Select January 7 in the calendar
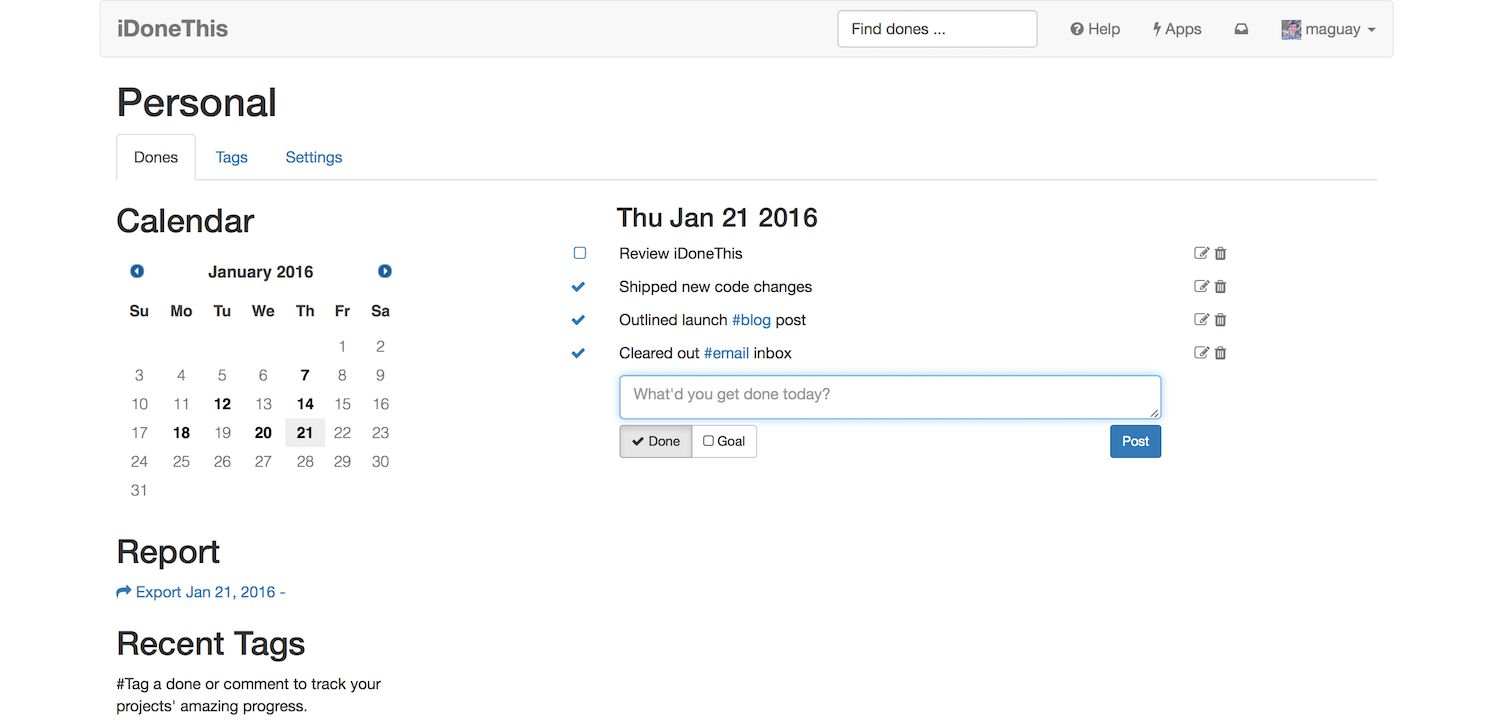 tap(305, 375)
